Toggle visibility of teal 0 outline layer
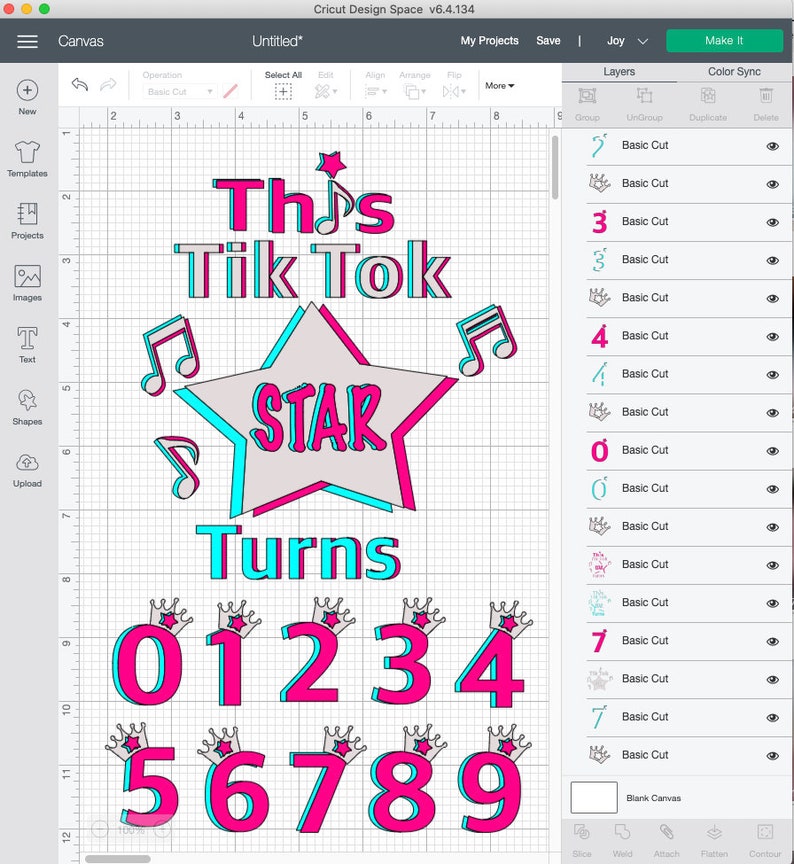Viewport: 794px width, 864px height. tap(773, 489)
